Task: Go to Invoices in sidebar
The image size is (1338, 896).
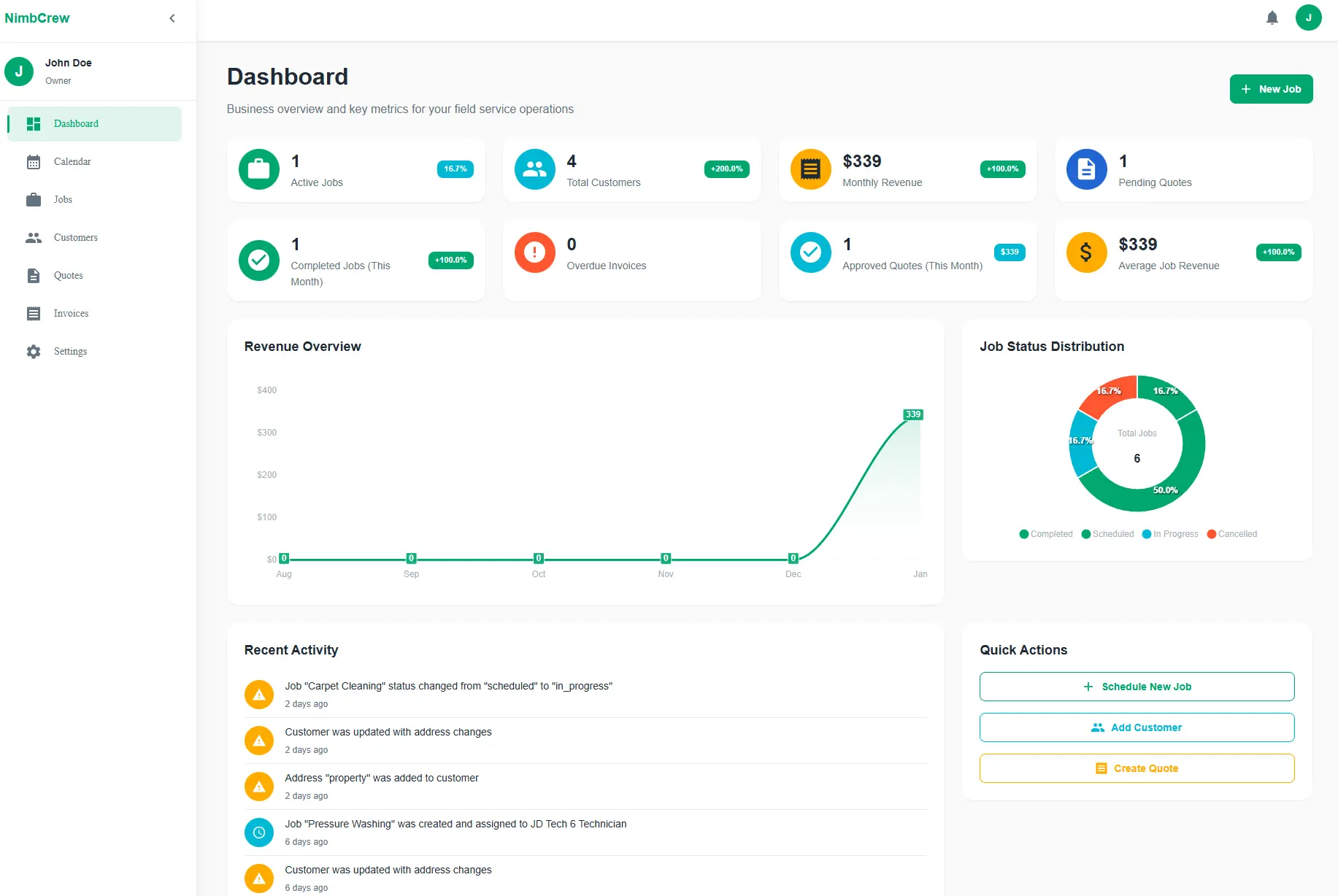Action: pyautogui.click(x=71, y=314)
